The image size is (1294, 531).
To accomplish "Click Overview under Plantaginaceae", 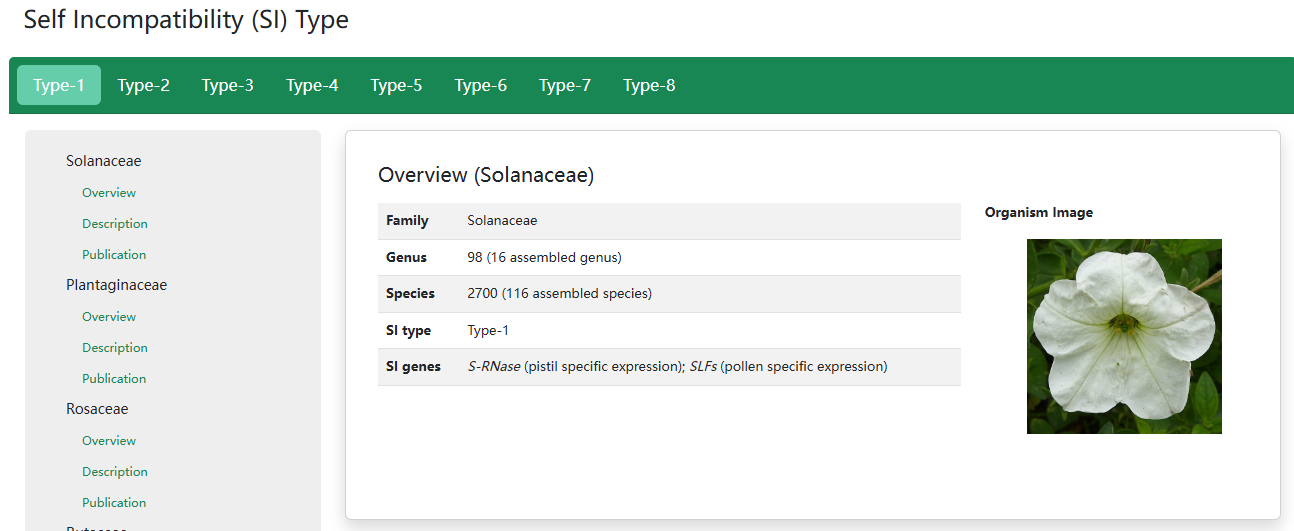I will click(109, 317).
